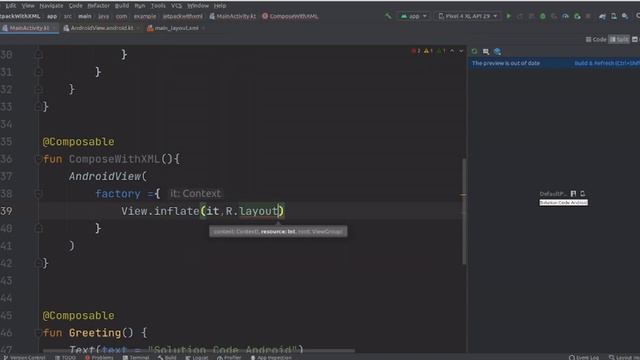The image size is (640, 360).
Task: Click the Make Project hammer icon
Action: (x=388, y=16)
